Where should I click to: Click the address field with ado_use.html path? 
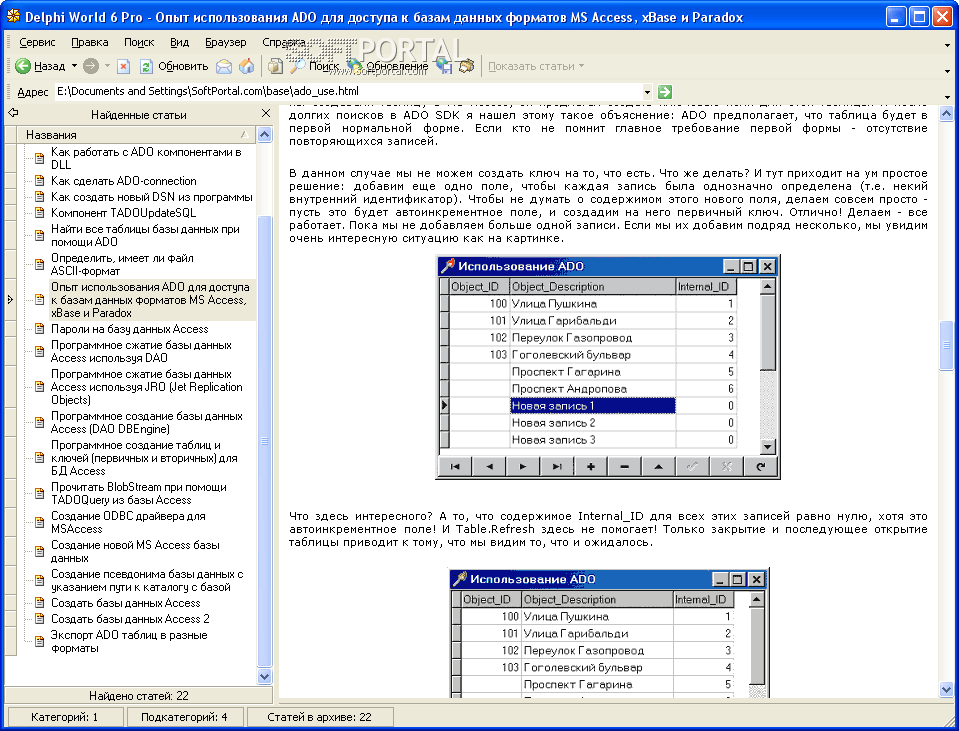[348, 92]
